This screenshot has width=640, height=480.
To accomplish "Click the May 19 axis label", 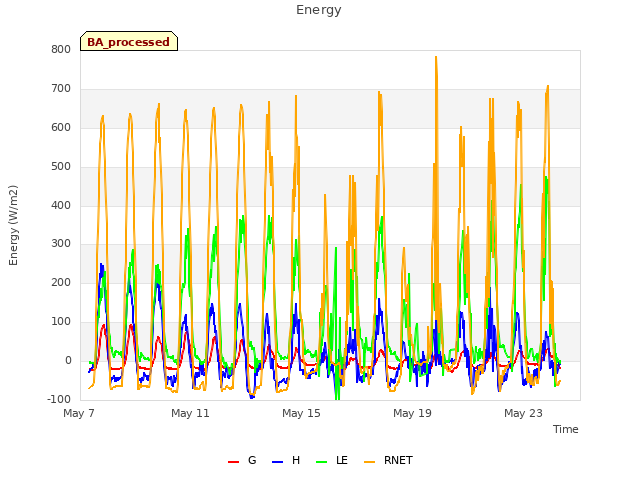I will point(412,413).
